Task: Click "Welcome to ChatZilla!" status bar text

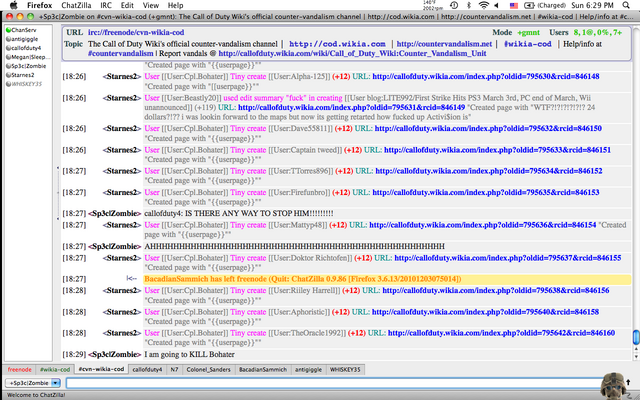Action: (36, 395)
